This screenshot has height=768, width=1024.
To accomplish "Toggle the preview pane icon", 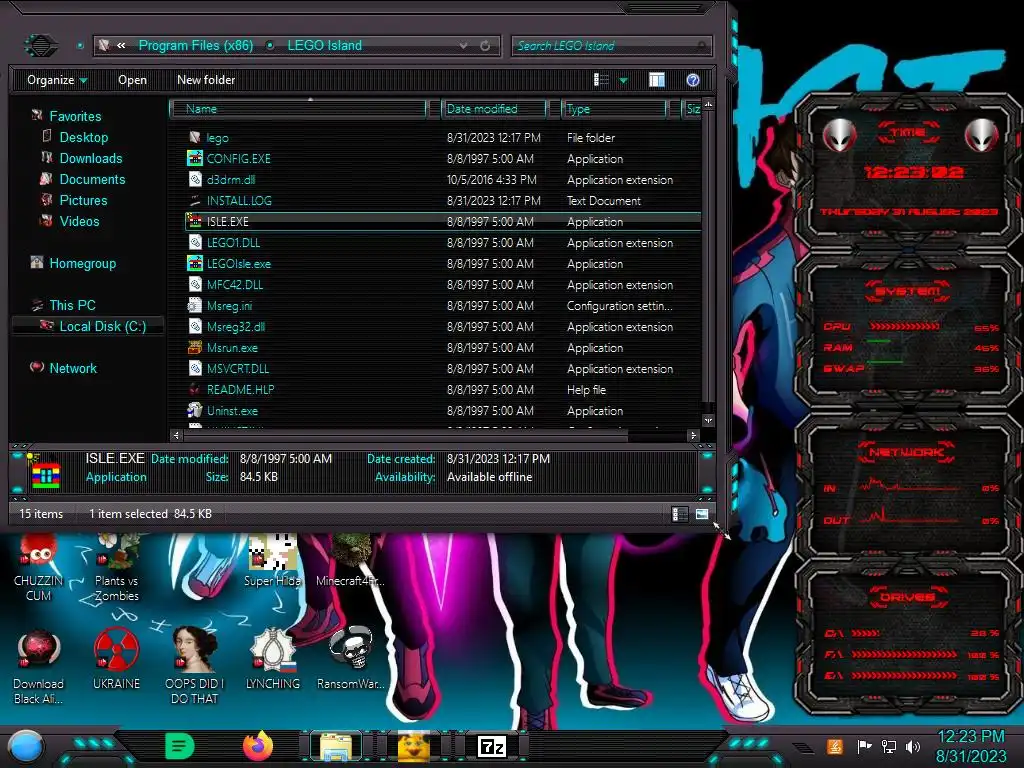I will [657, 80].
